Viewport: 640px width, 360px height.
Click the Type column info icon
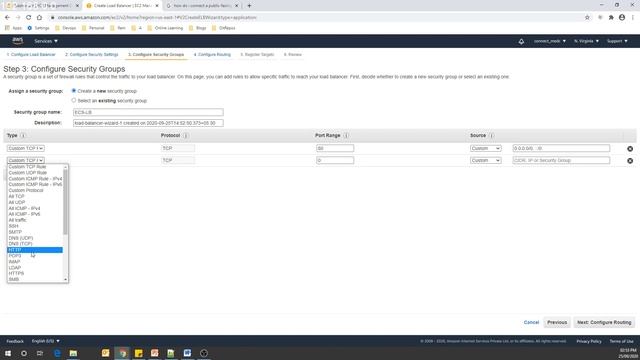point(23,136)
